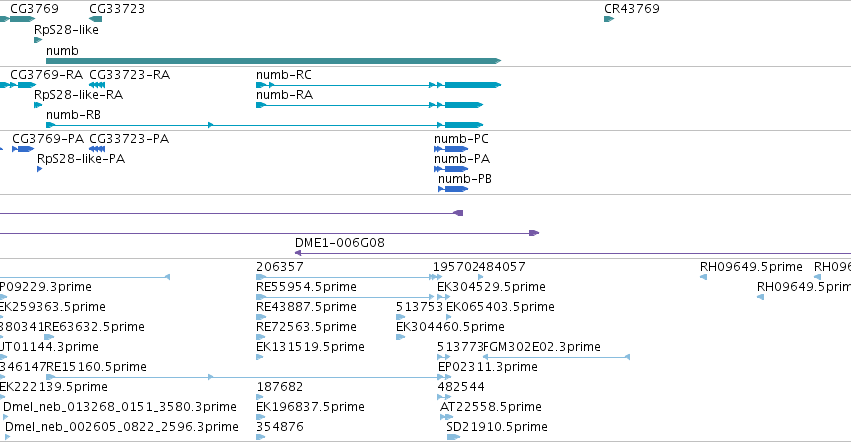The width and height of the screenshot is (851, 442).
Task: Click the numb-RC transcript line
Action: pyautogui.click(x=378, y=85)
